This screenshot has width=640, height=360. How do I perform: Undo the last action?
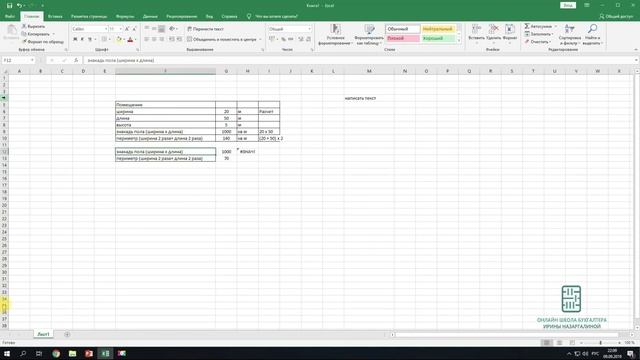[x=19, y=5]
